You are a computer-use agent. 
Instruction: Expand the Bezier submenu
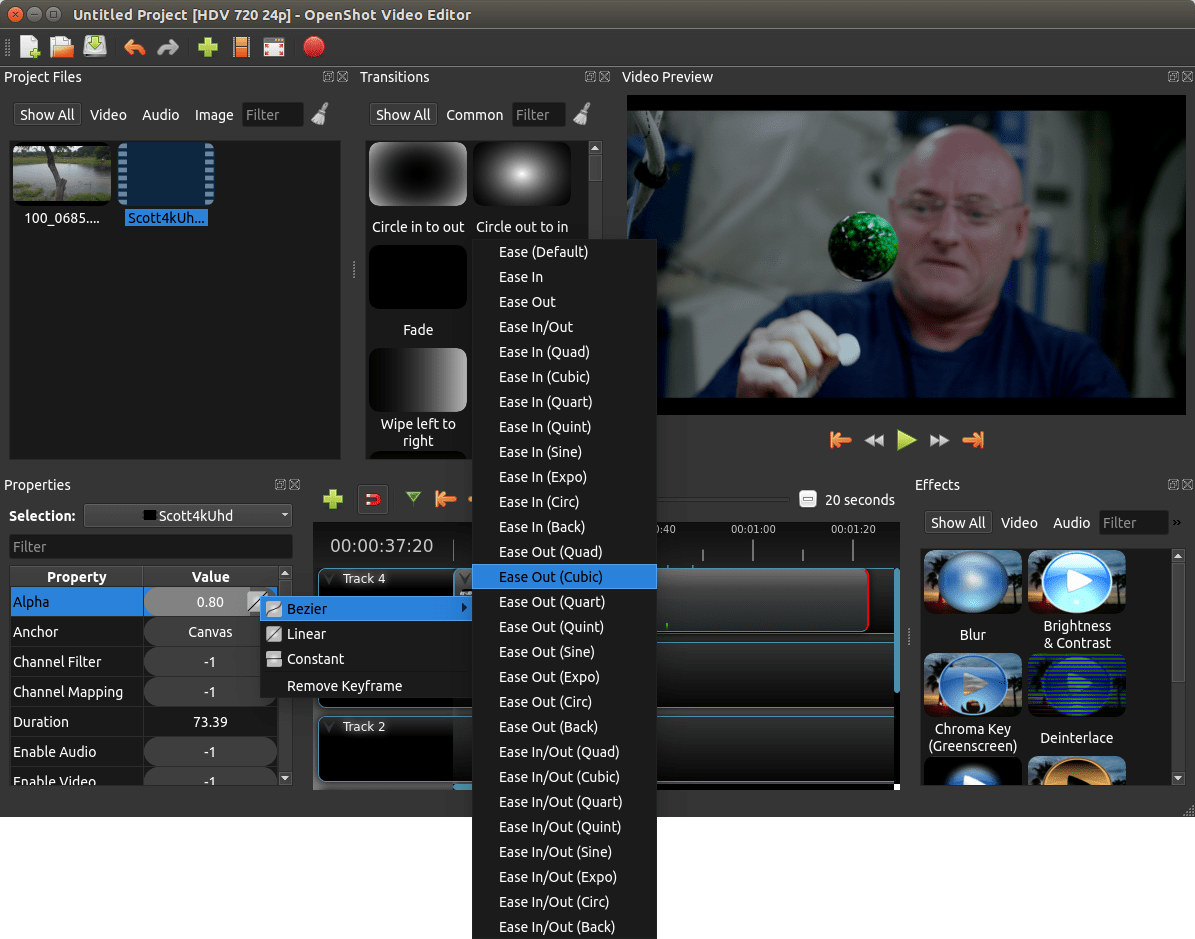pos(366,609)
